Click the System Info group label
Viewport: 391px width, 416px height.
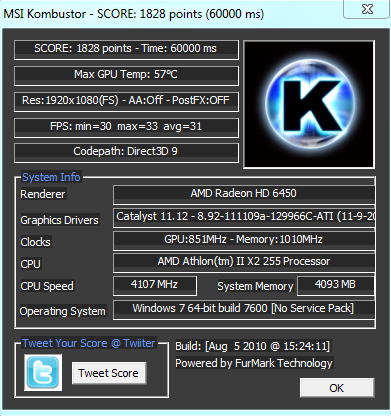coord(51,177)
